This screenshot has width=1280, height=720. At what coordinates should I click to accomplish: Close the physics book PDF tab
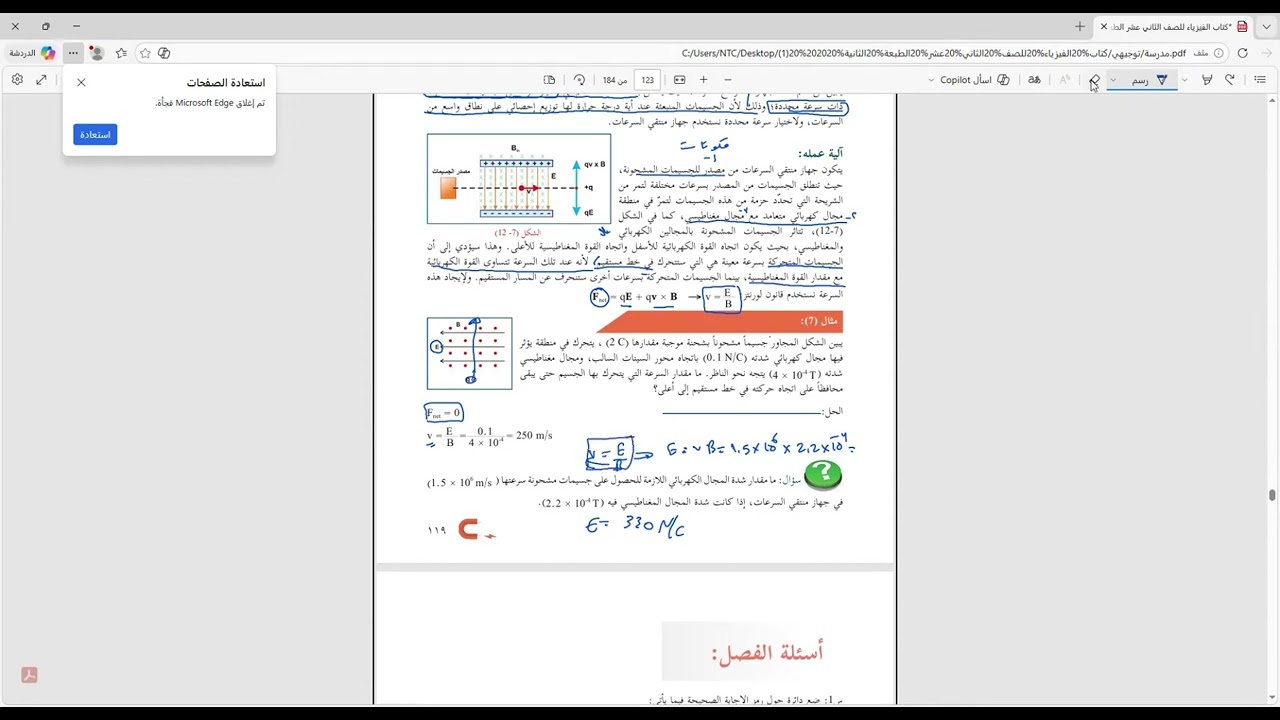coord(1104,26)
